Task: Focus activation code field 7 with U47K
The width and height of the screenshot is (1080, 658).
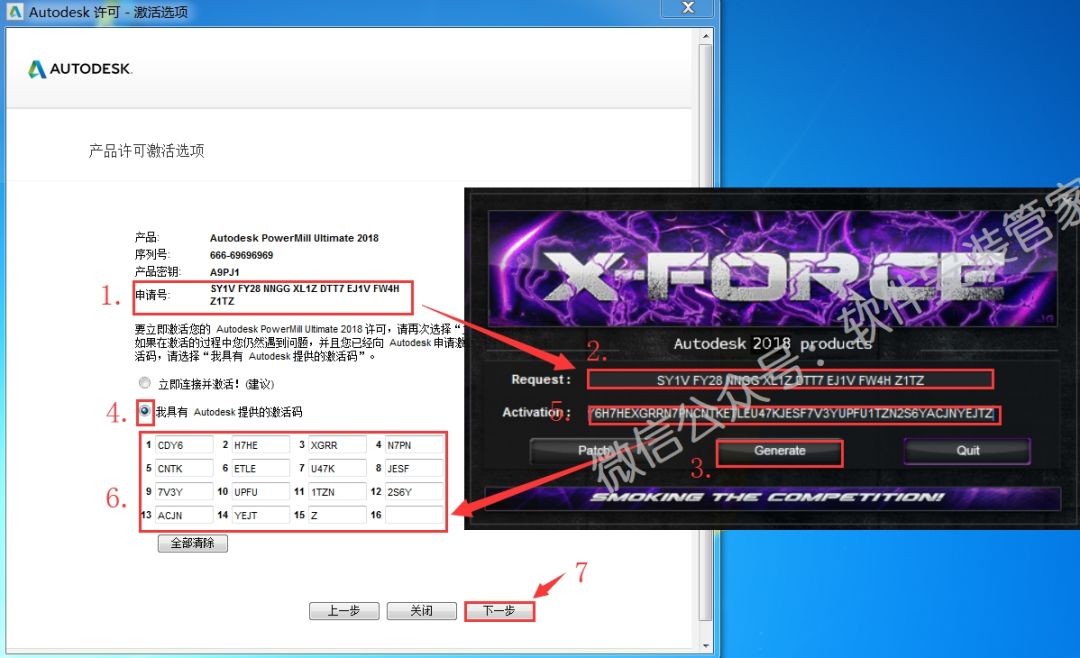Action: (x=337, y=468)
